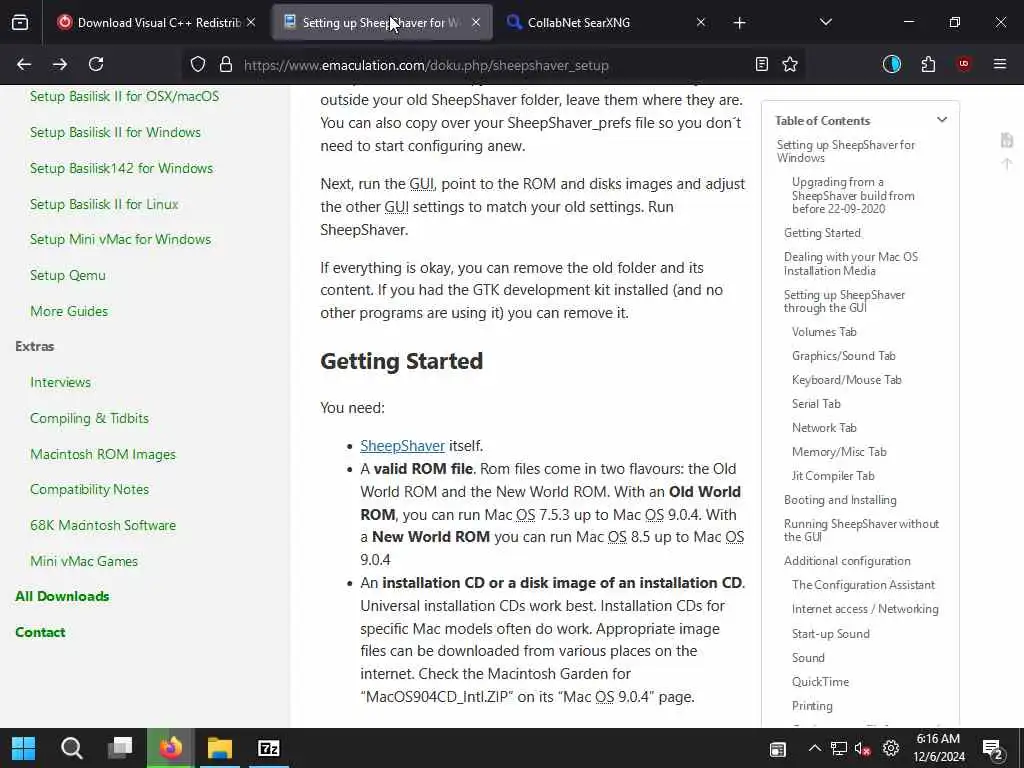Jump to Volumes Tab section
This screenshot has height=768, width=1024.
824,332
